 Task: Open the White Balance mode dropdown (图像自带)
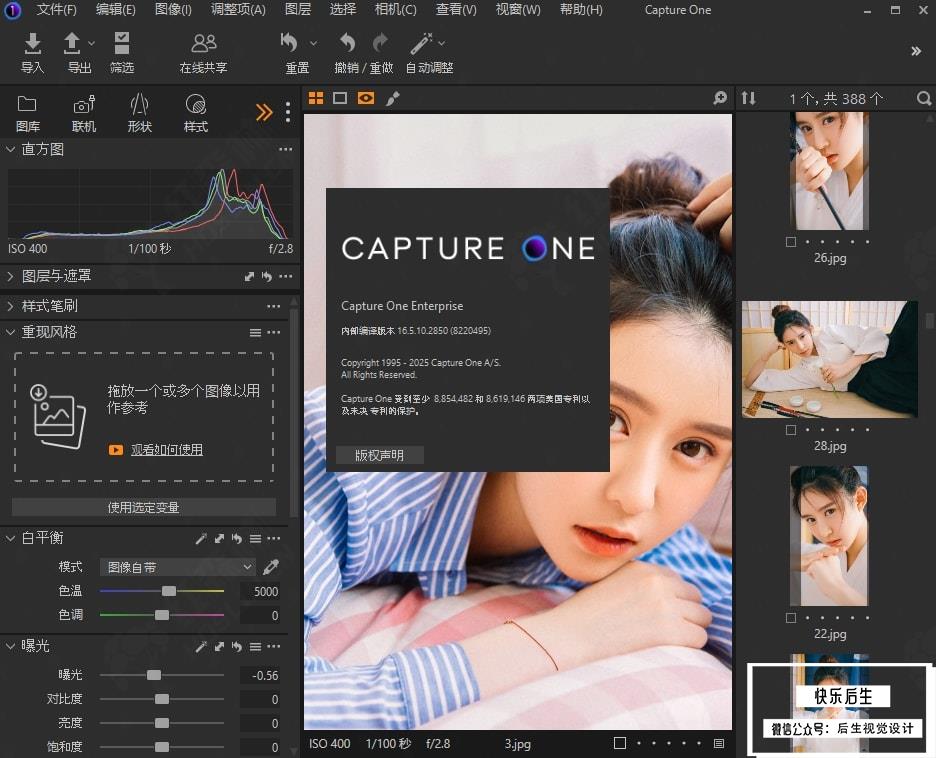coord(177,567)
